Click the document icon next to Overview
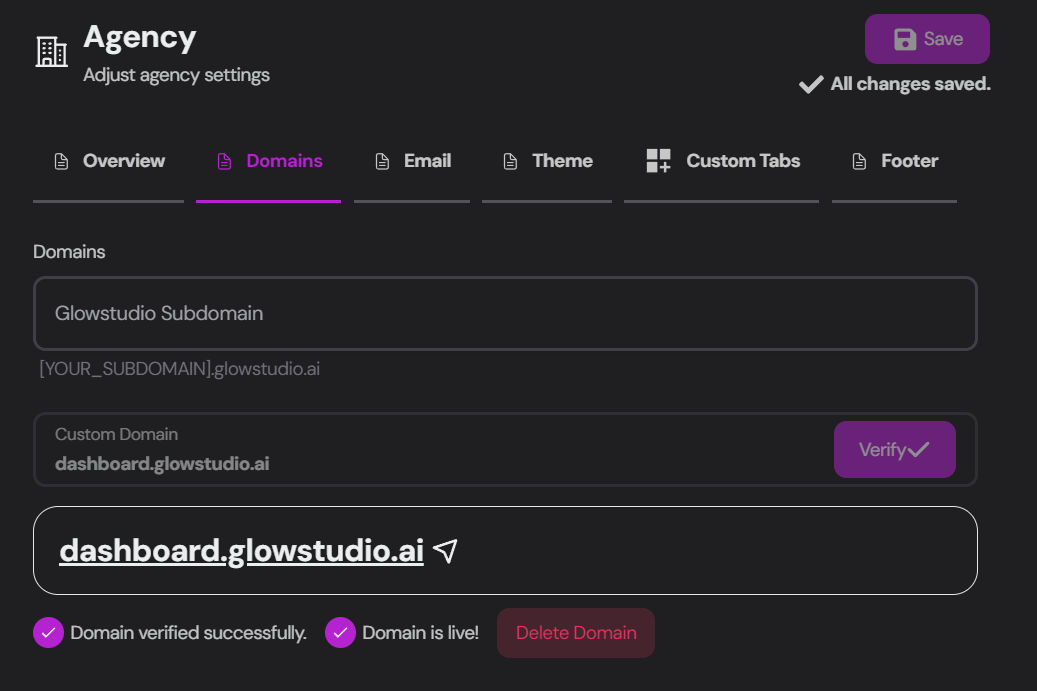 point(61,160)
